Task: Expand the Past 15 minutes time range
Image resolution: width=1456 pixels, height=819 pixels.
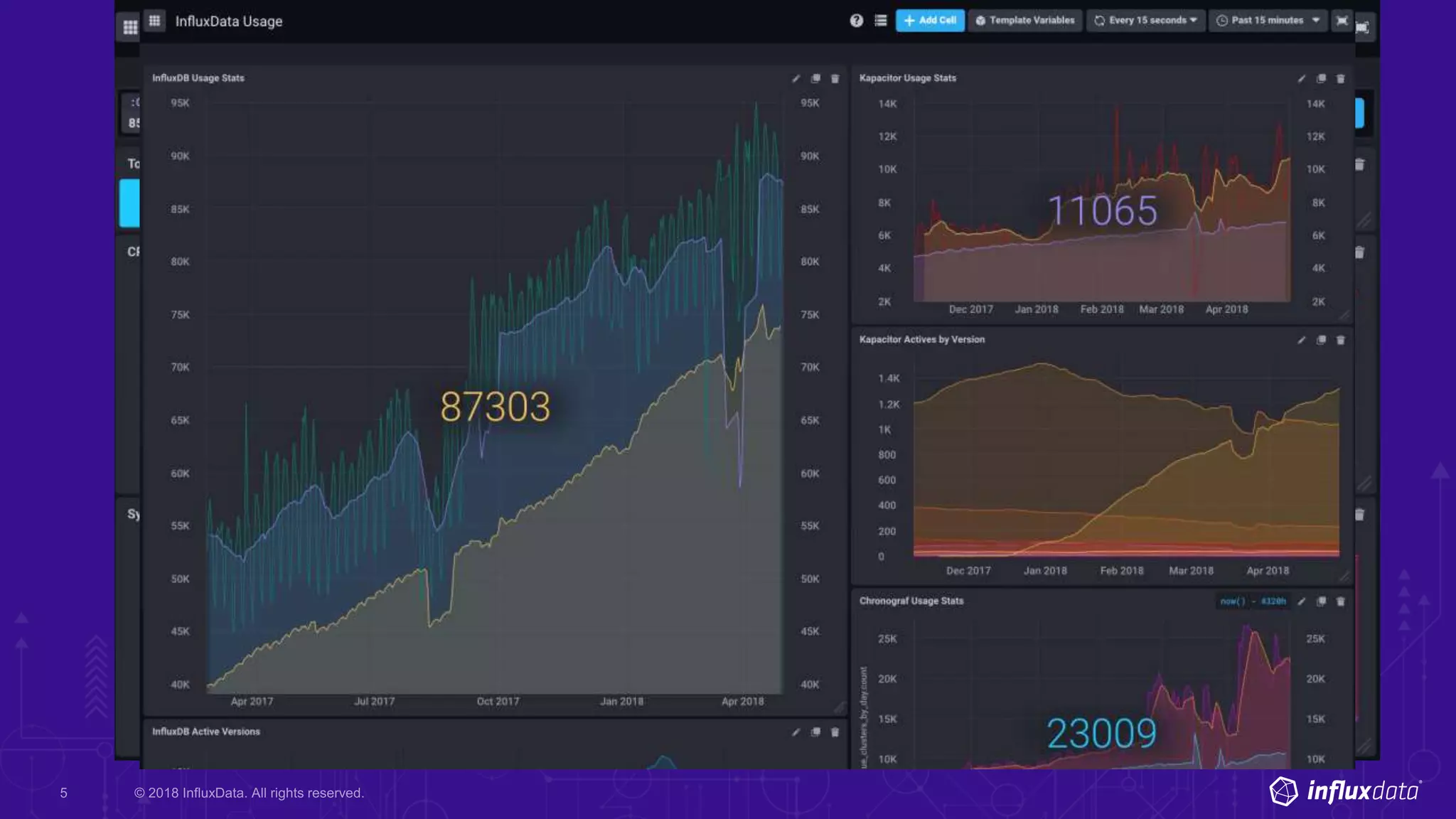Action: pyautogui.click(x=1268, y=21)
